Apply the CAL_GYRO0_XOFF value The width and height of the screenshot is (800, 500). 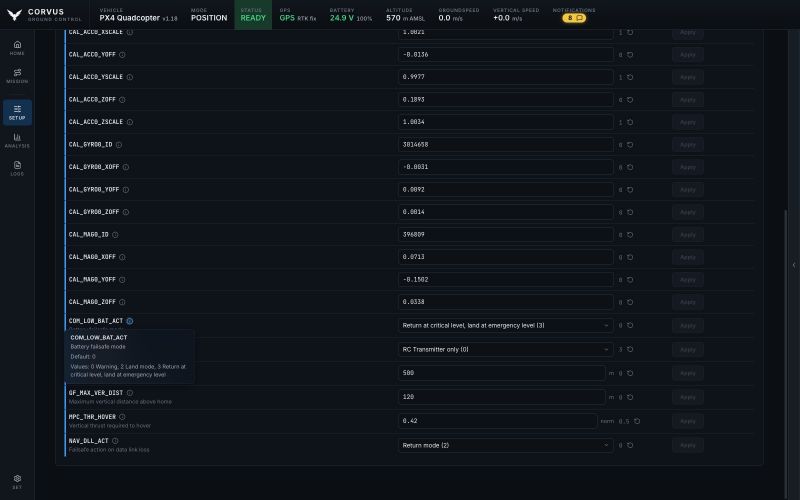[688, 167]
